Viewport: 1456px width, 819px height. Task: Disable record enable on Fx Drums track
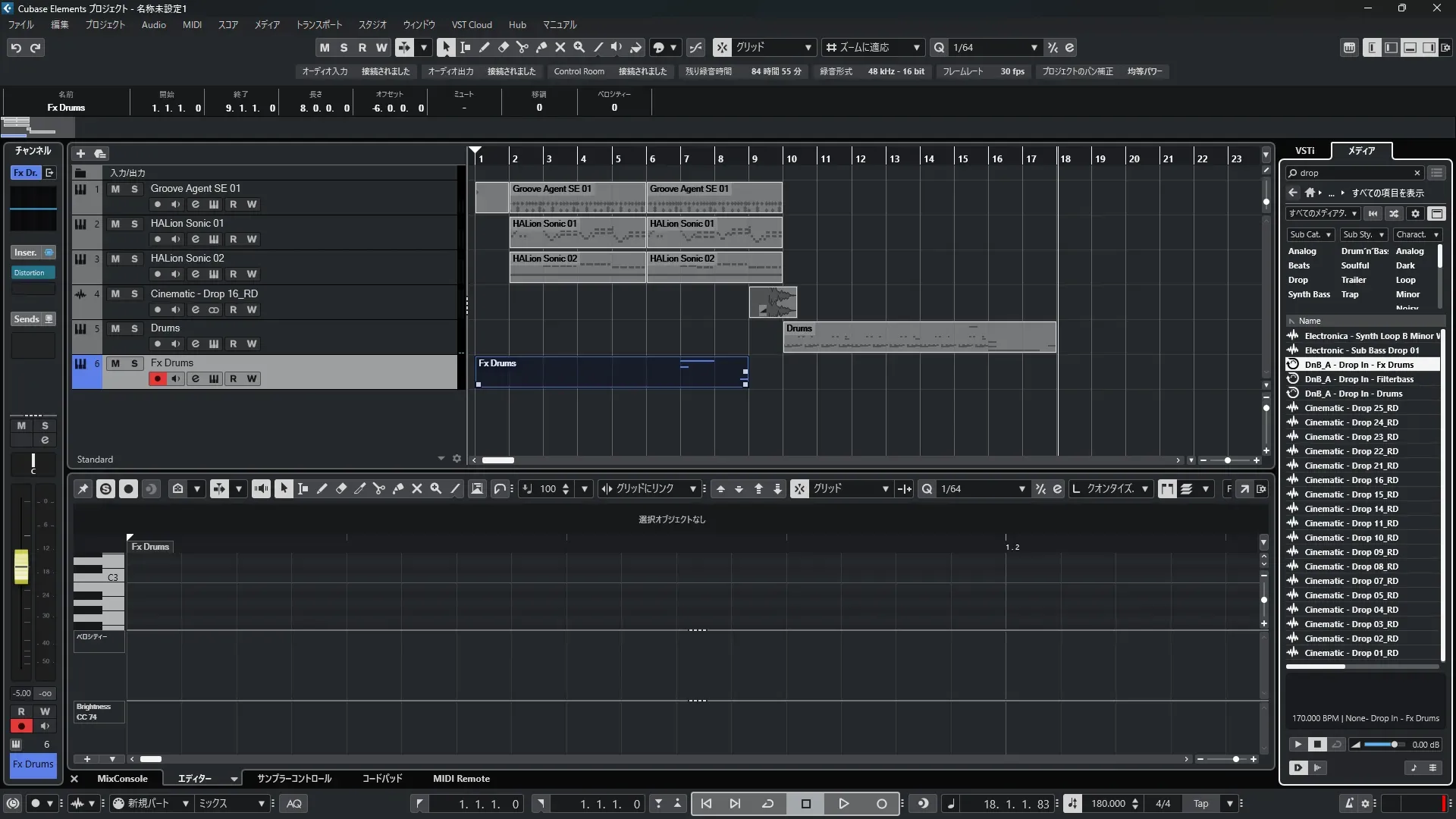click(x=157, y=378)
